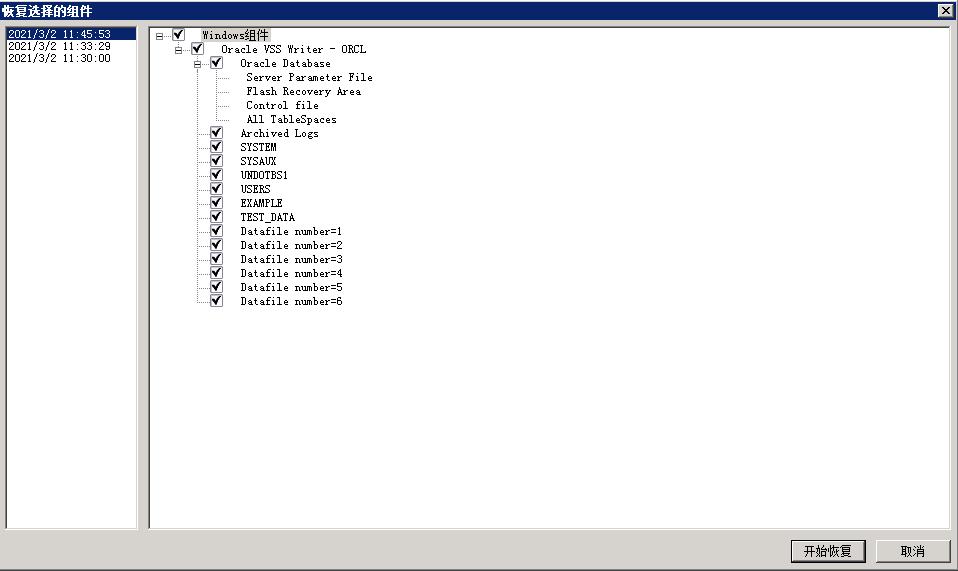The height and width of the screenshot is (571, 958).
Task: Toggle the SYSAUX checkbox
Action: (x=216, y=161)
